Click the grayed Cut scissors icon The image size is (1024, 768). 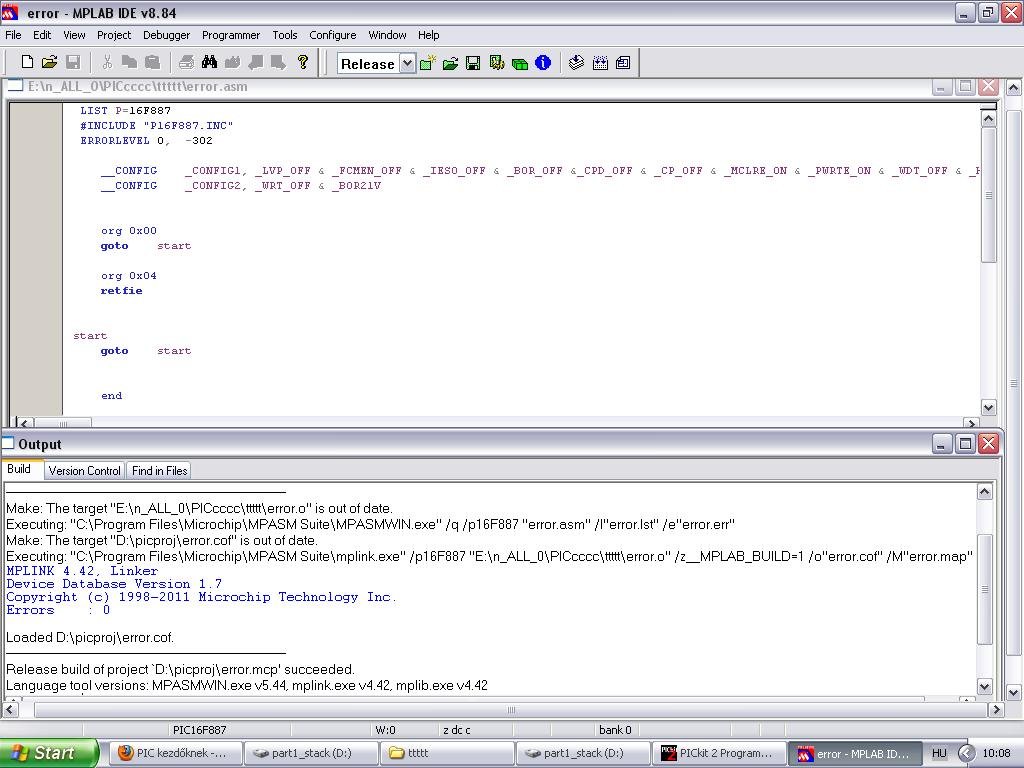[107, 62]
